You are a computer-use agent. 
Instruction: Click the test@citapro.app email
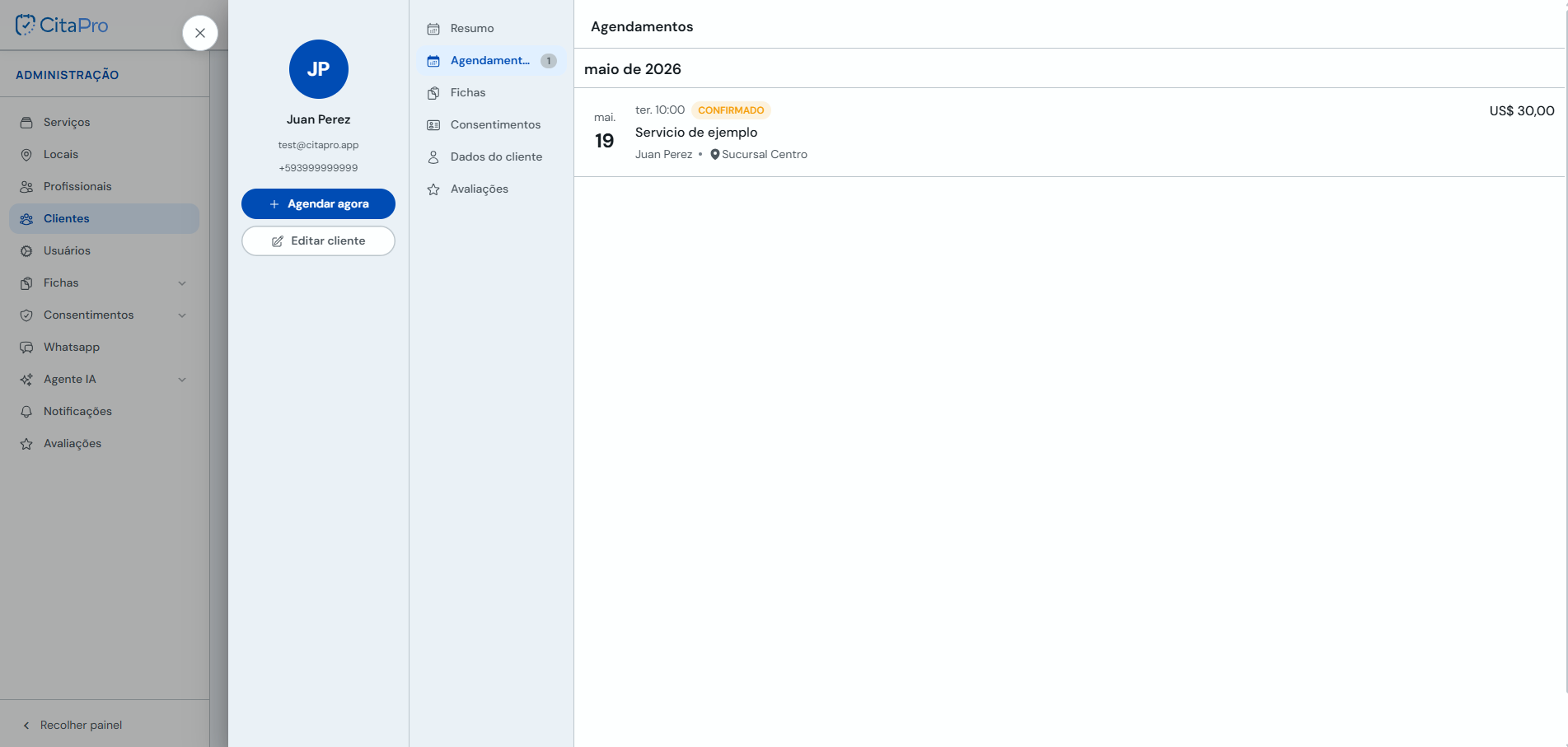[x=318, y=145]
